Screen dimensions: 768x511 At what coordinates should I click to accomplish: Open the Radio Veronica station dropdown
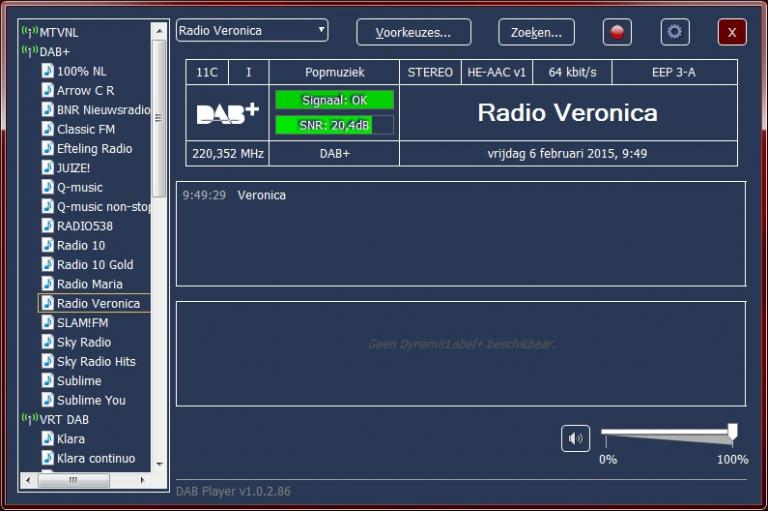coord(252,31)
